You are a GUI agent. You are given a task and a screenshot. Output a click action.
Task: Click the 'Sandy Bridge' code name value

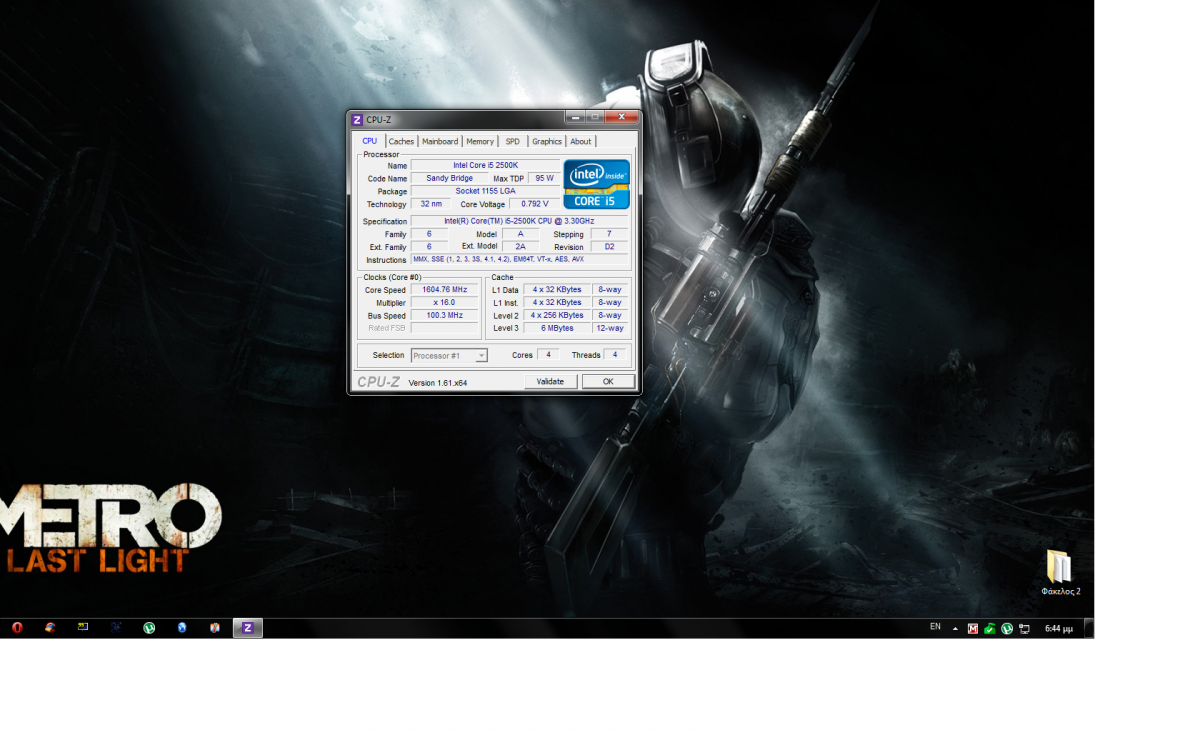click(450, 178)
